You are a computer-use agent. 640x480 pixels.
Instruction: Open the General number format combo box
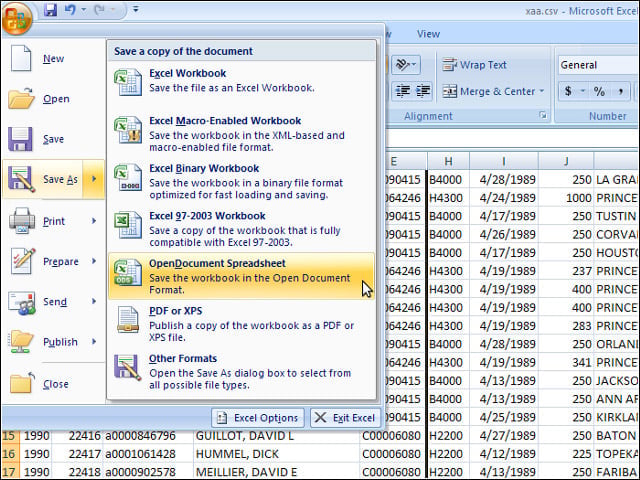pyautogui.click(x=598, y=65)
